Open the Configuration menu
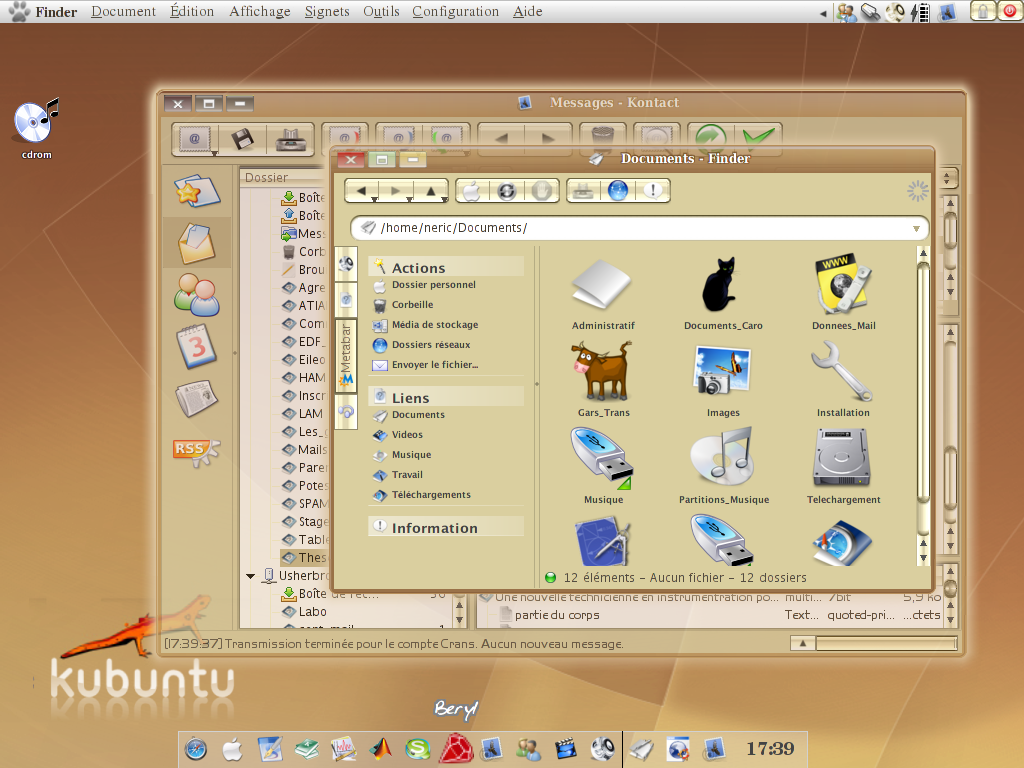The height and width of the screenshot is (768, 1024). pos(455,11)
